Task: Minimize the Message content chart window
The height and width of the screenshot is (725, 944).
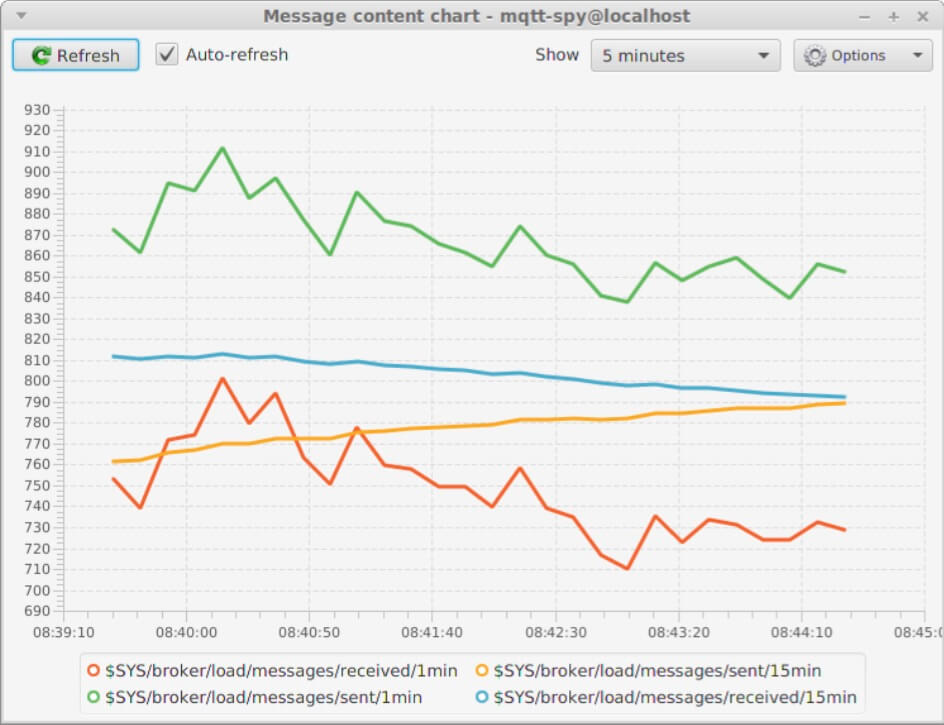Action: 865,17
